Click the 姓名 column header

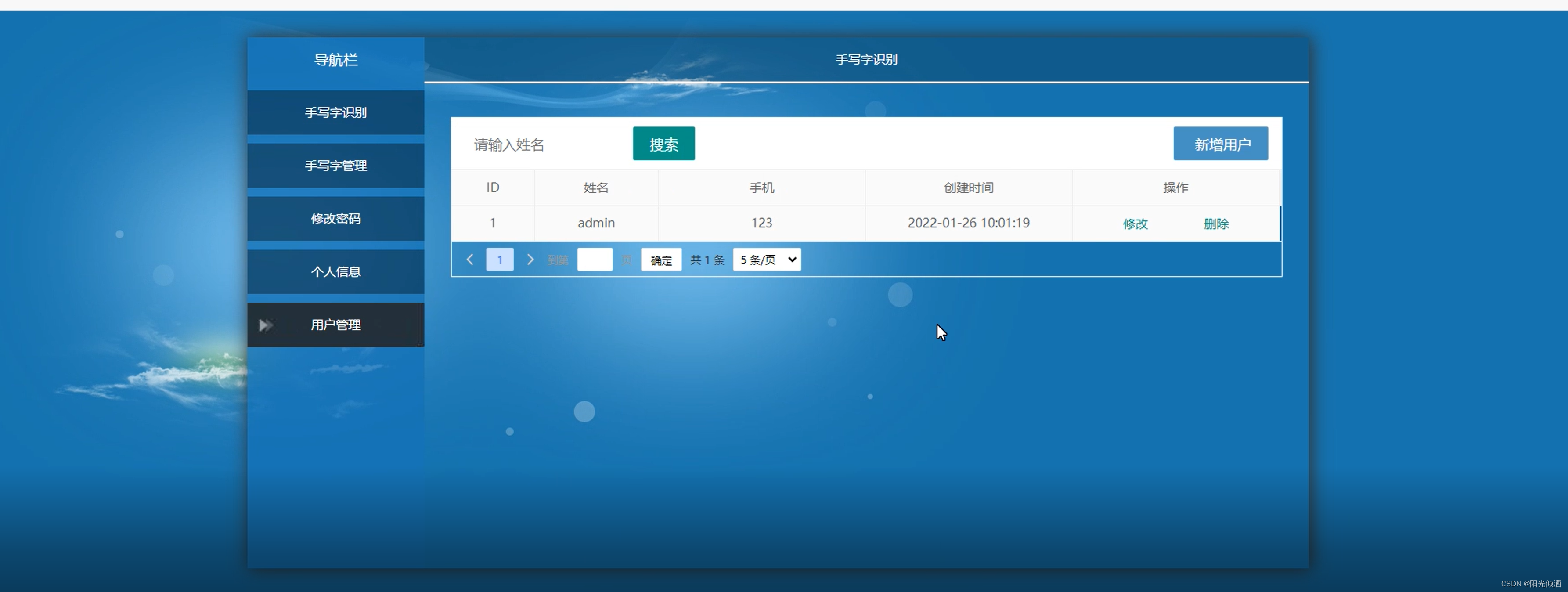595,188
